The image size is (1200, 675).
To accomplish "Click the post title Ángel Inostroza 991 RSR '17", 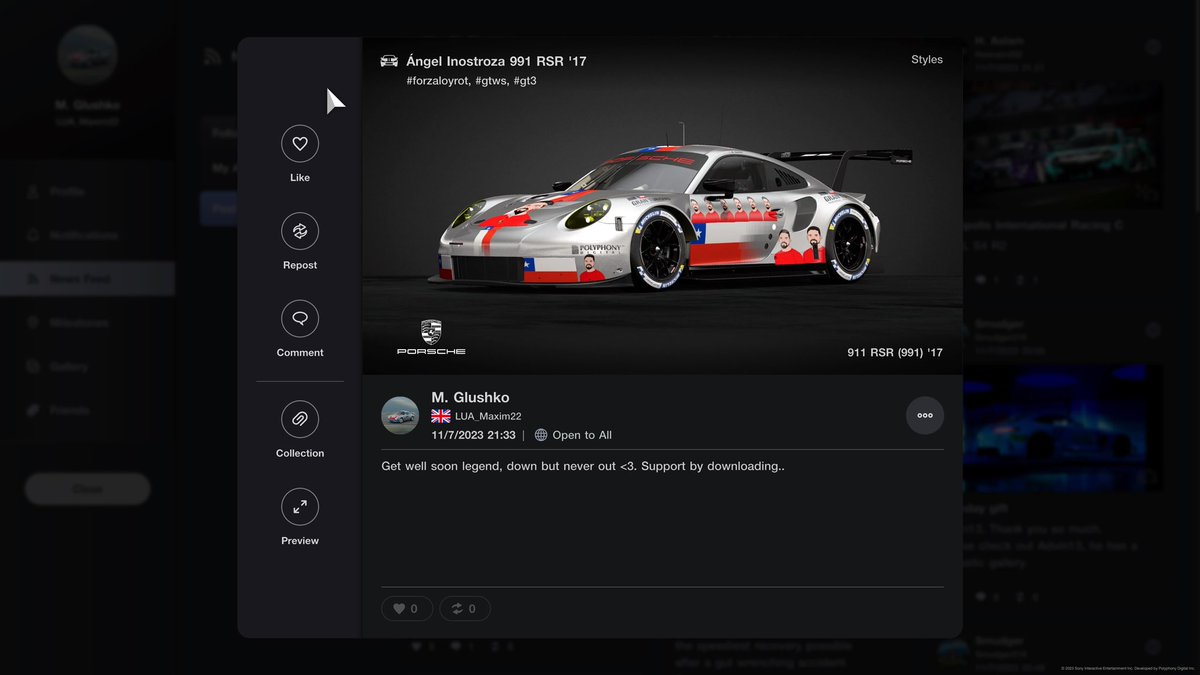I will coord(497,62).
